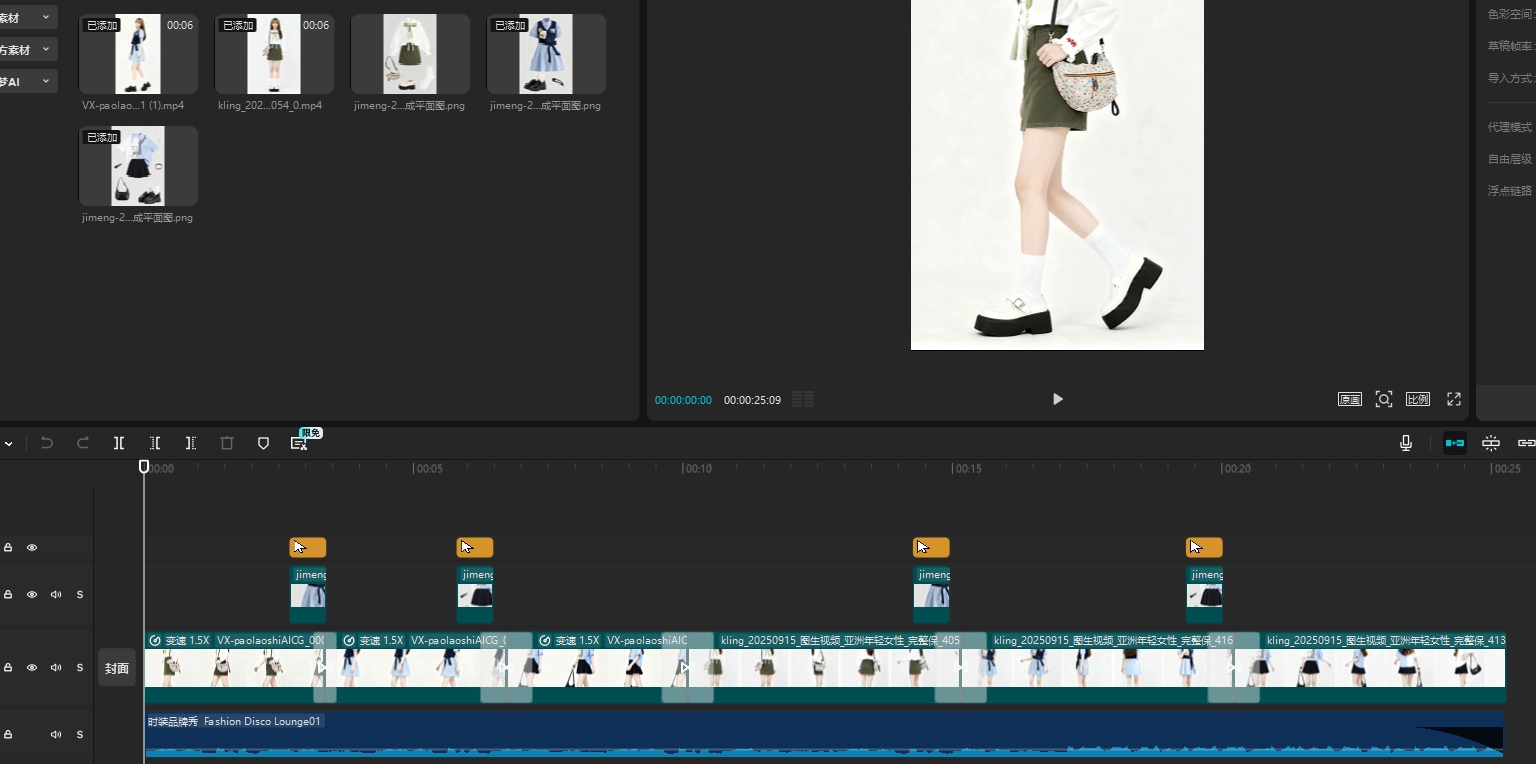Click the undo arrow in timeline toolbar

coord(47,443)
